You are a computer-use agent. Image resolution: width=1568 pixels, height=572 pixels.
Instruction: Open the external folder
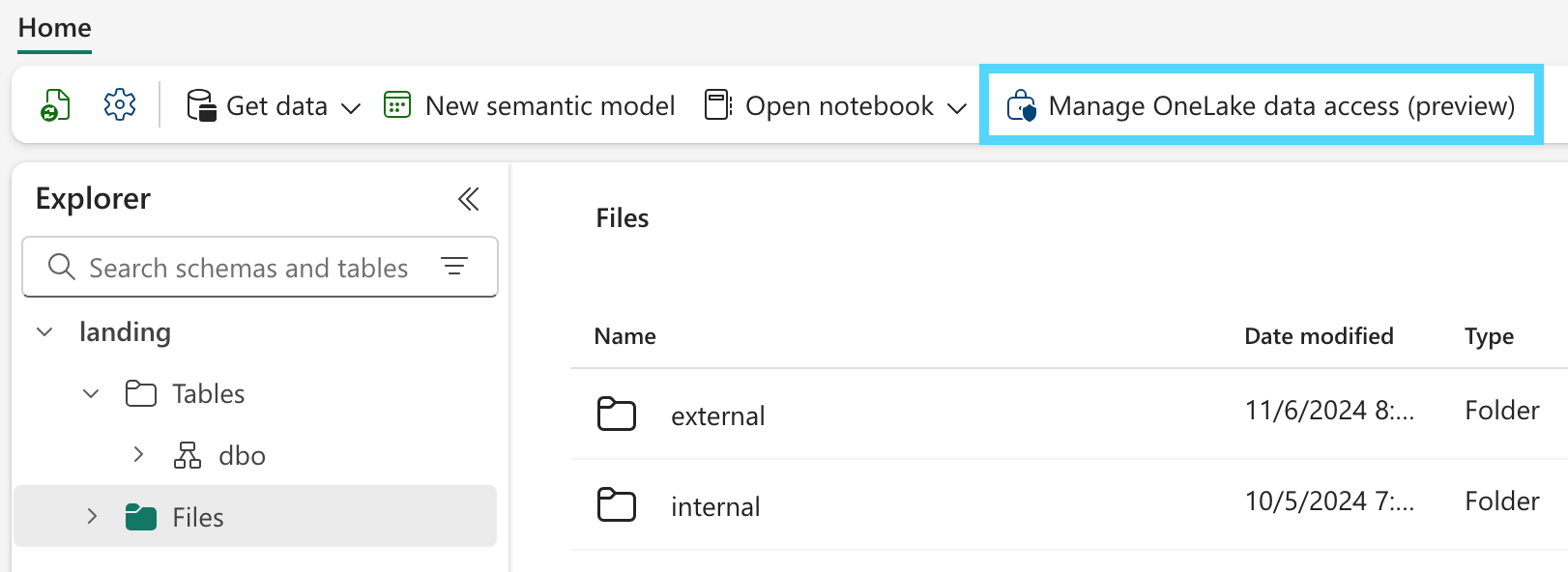(x=717, y=415)
